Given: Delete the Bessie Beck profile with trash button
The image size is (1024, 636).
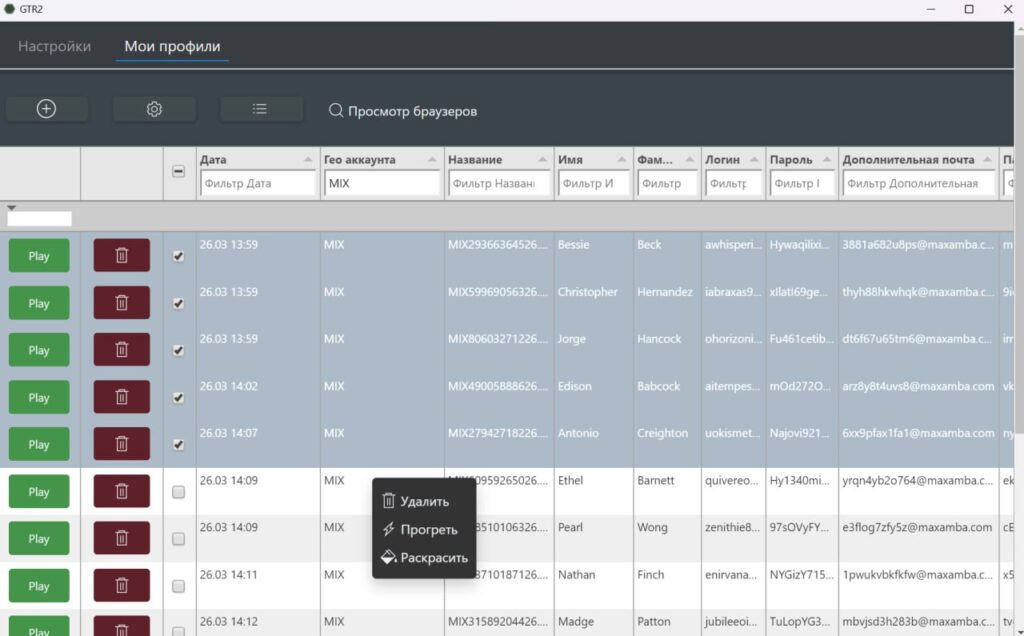Looking at the screenshot, I should (x=121, y=255).
